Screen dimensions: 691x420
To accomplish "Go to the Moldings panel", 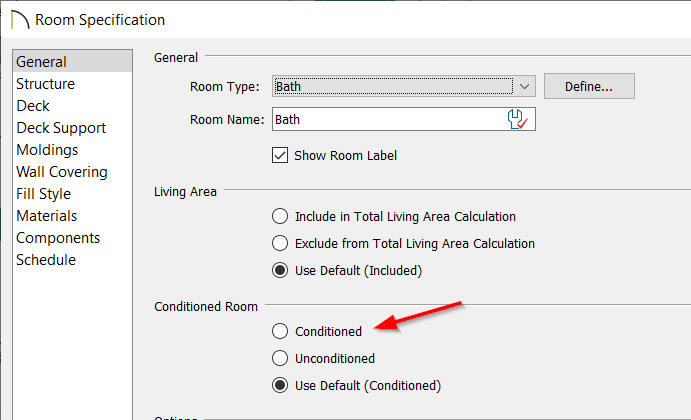I will click(47, 150).
